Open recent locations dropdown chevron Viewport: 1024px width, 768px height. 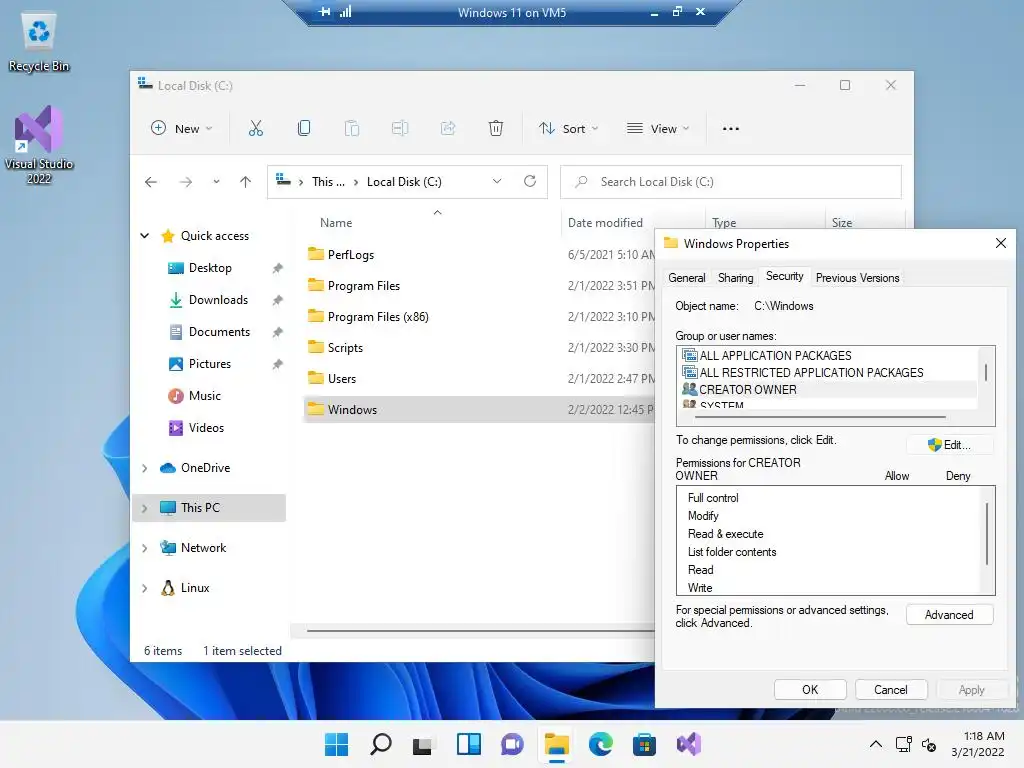point(216,182)
